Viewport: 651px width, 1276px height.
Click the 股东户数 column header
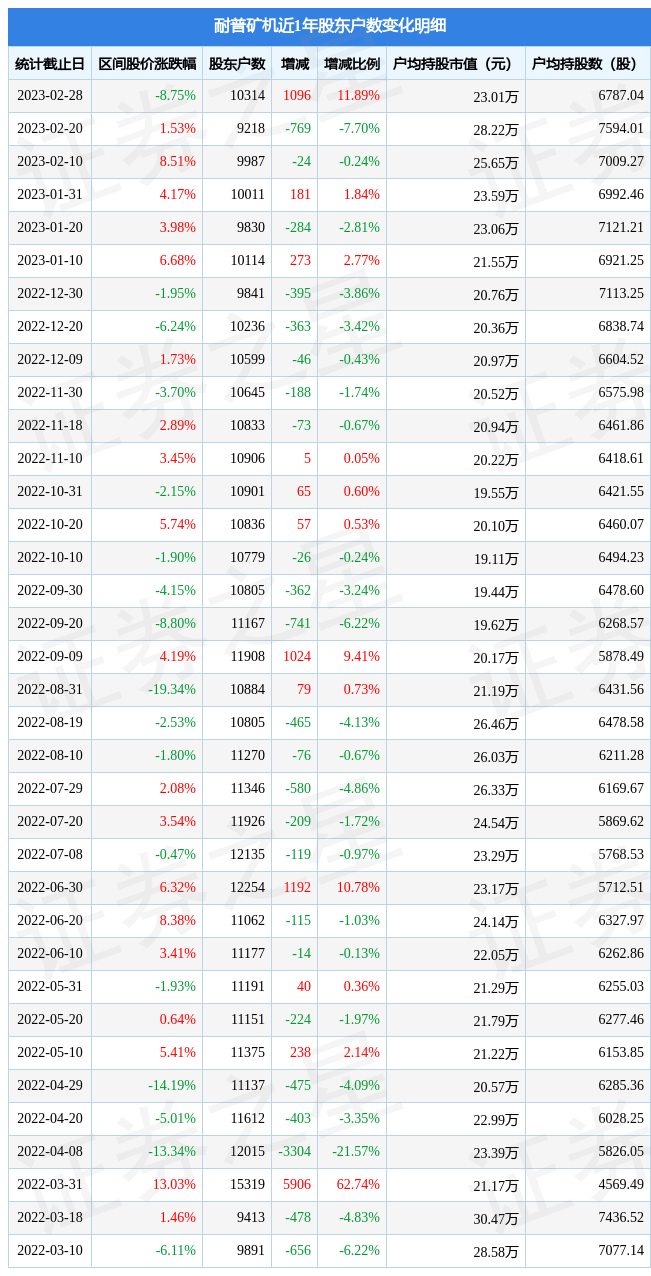coord(237,64)
